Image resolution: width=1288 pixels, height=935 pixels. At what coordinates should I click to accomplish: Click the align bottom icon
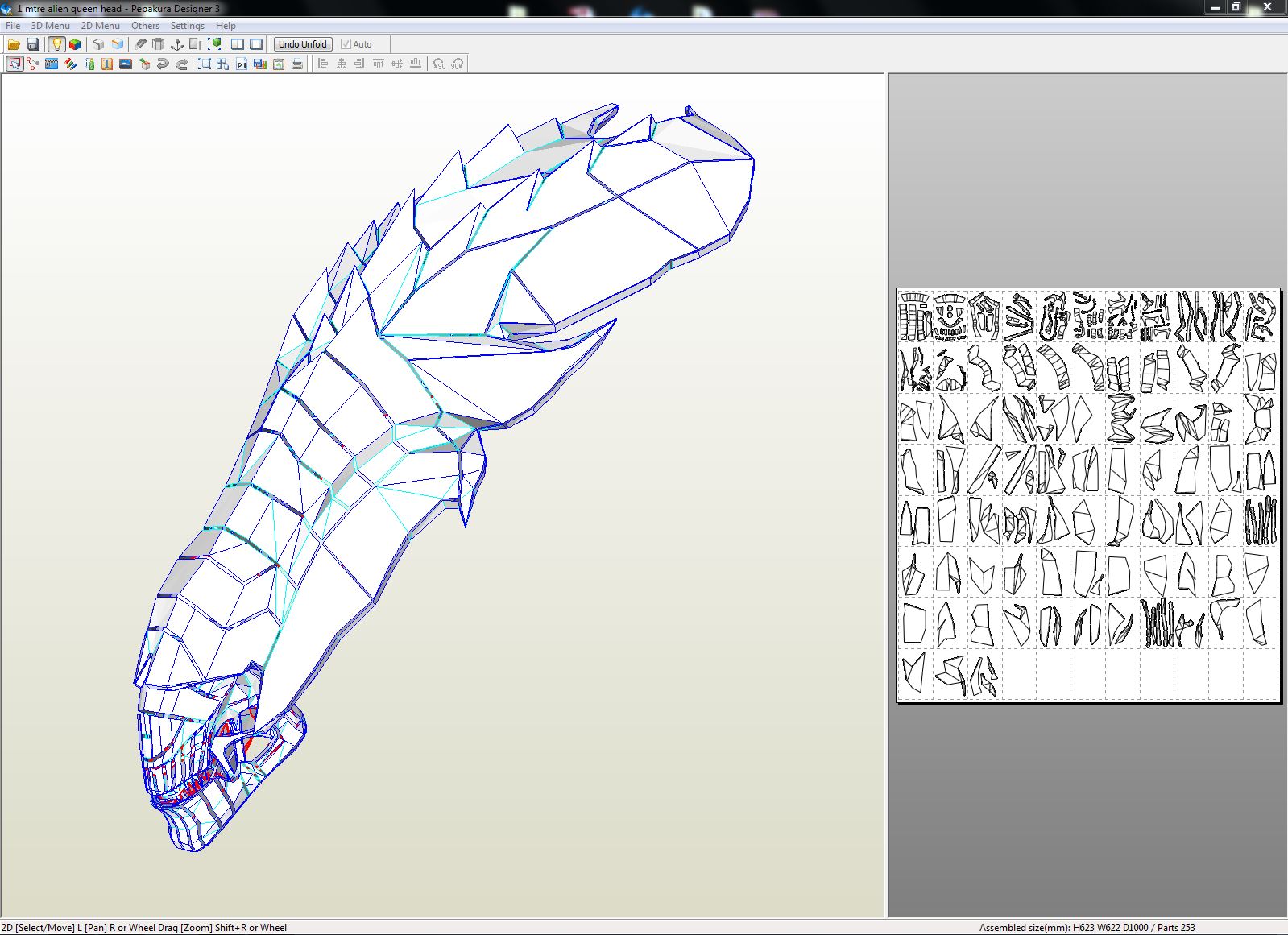pos(416,64)
